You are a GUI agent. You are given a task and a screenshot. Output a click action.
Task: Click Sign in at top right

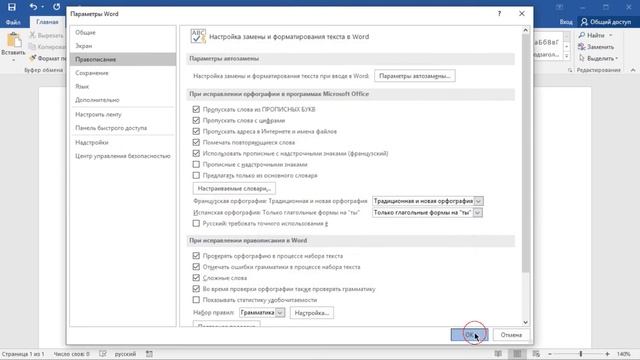point(566,22)
